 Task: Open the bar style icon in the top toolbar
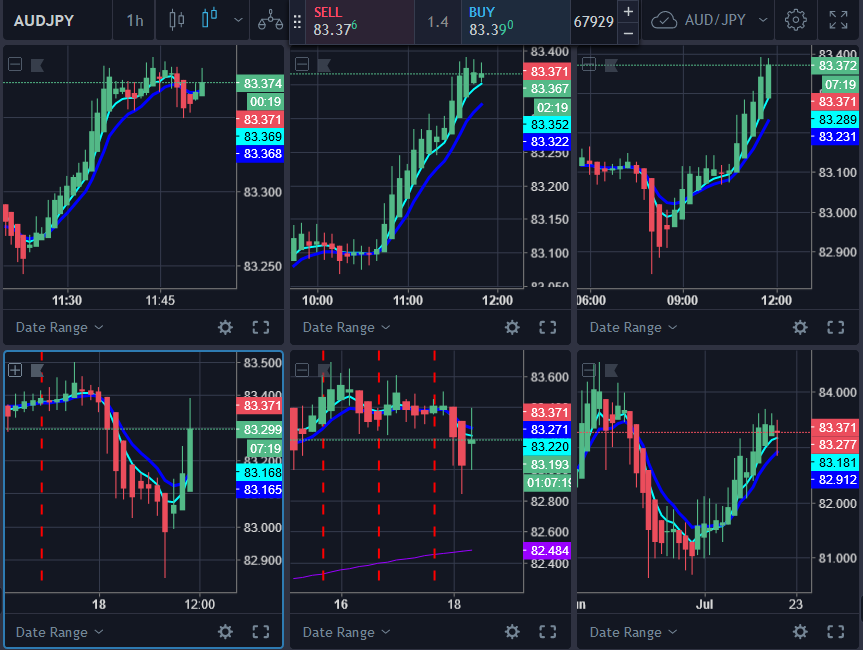coord(177,20)
